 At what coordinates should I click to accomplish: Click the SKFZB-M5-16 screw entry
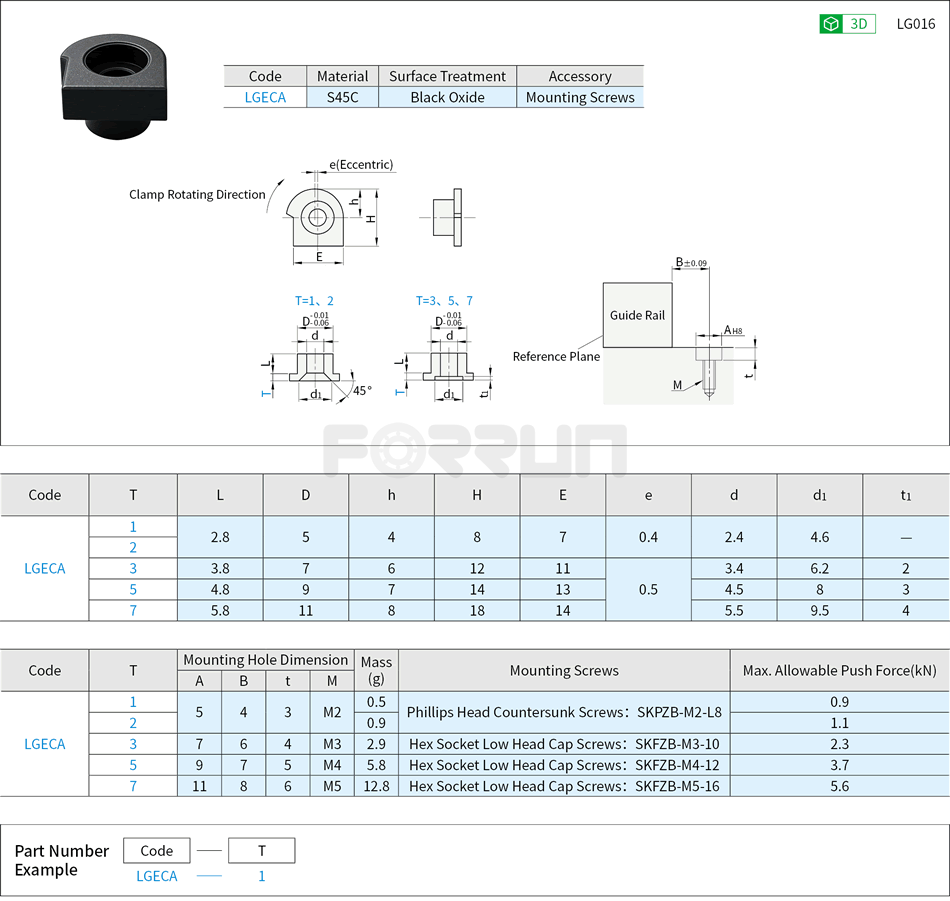(x=564, y=786)
